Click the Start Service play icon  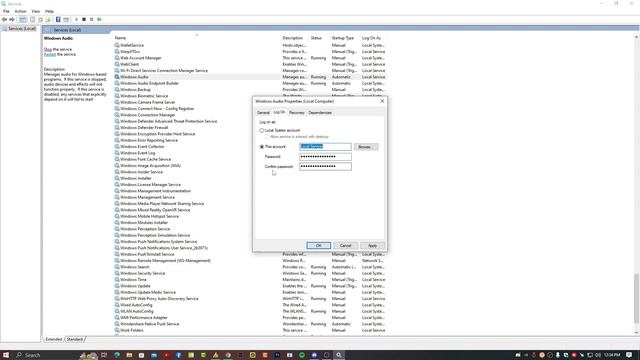coord(76,19)
